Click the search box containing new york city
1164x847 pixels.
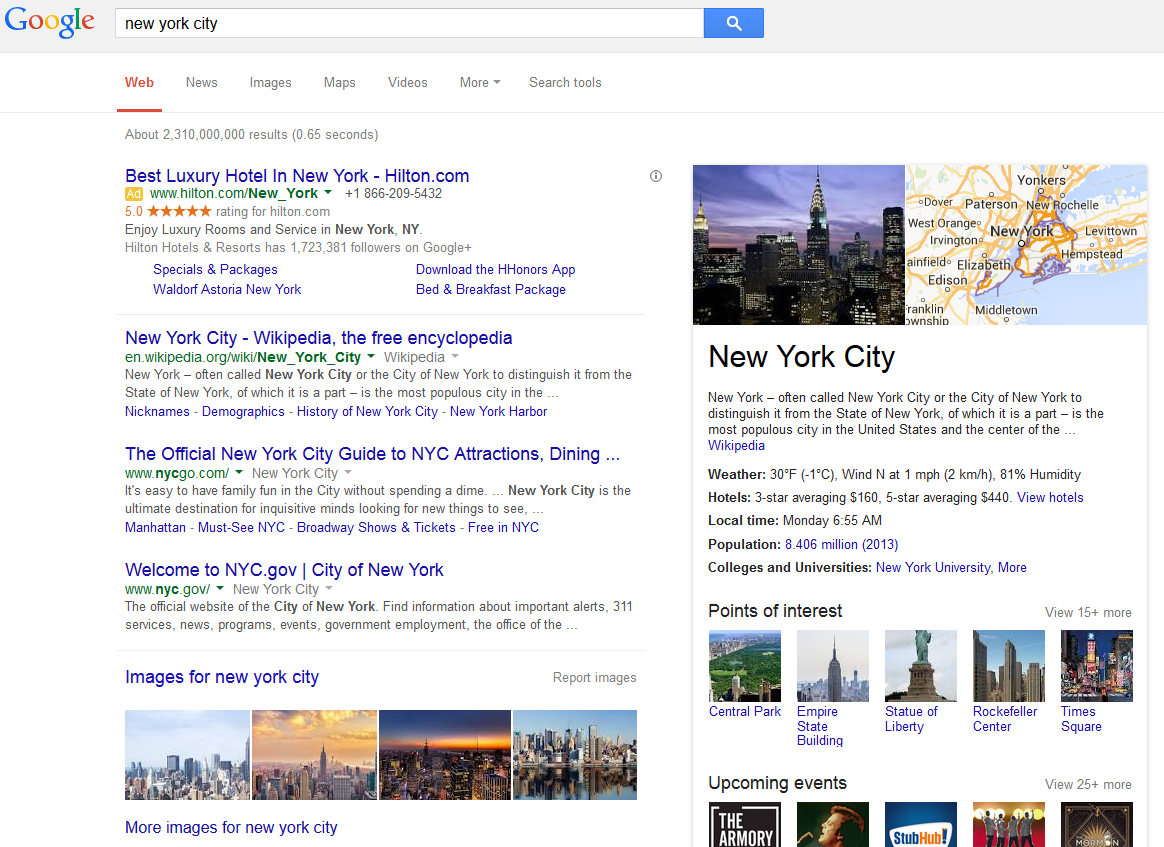[410, 23]
